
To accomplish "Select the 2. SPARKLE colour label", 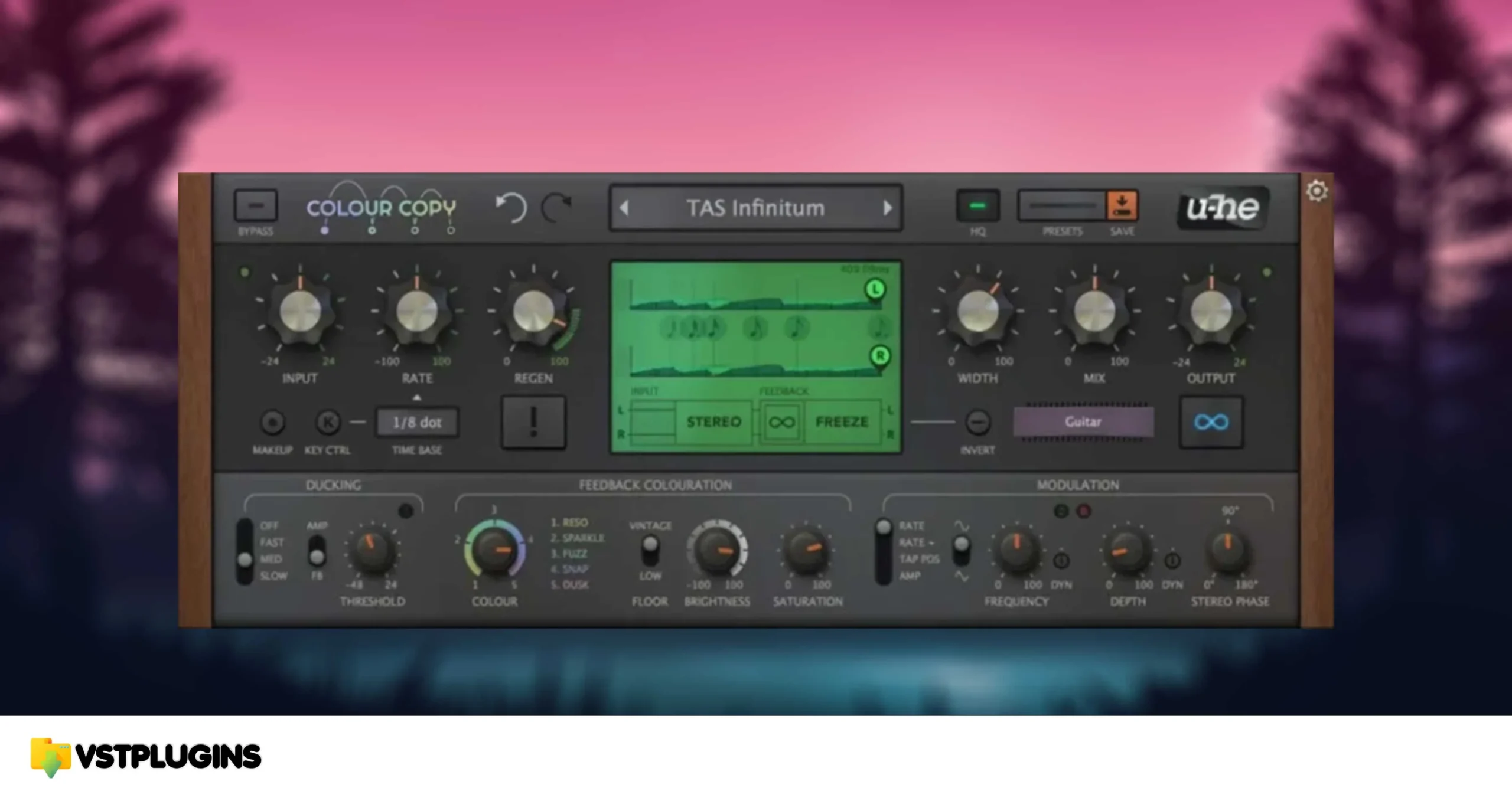I will coord(578,538).
